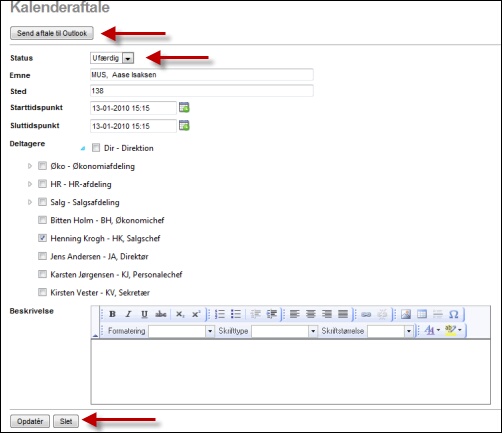
Task: Click the Opdatér button
Action: pyautogui.click(x=30, y=421)
